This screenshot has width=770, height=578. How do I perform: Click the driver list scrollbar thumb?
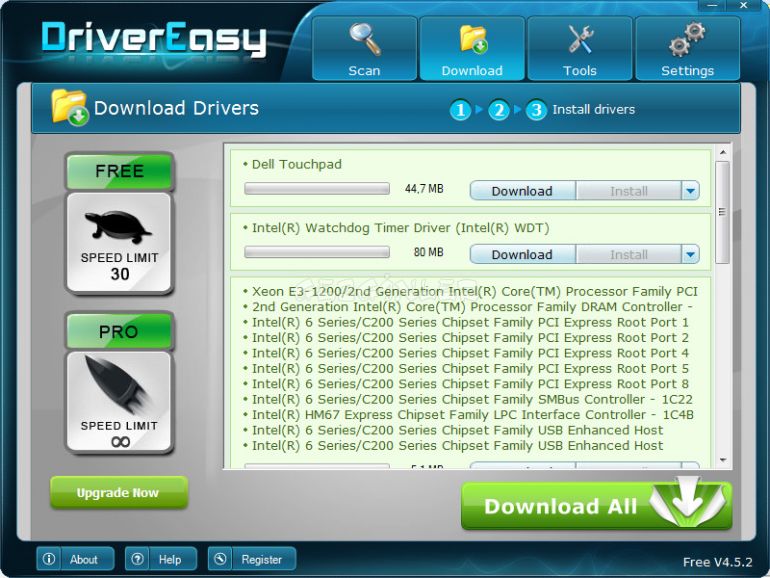[x=722, y=212]
